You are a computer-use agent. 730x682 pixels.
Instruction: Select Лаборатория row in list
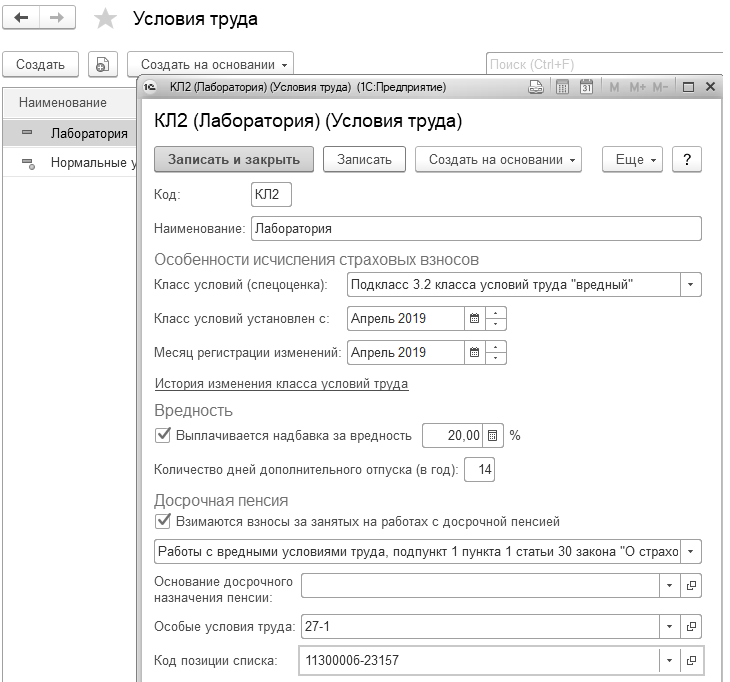tap(70, 133)
